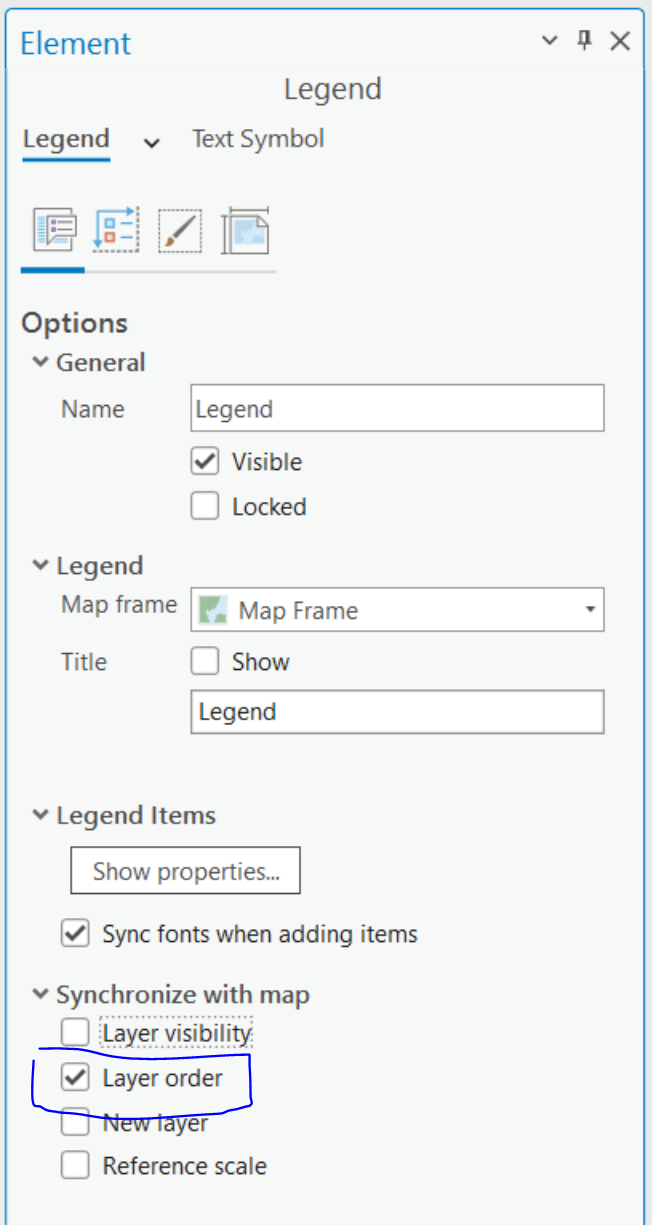Image resolution: width=652 pixels, height=1225 pixels.
Task: Click the Name input field
Action: [x=397, y=409]
